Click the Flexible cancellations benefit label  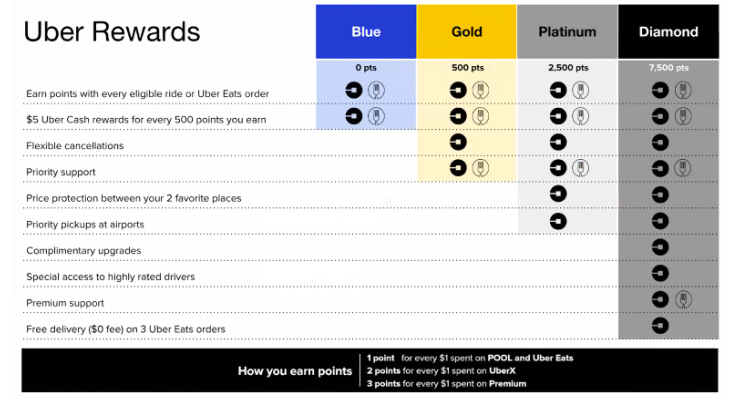coord(76,146)
